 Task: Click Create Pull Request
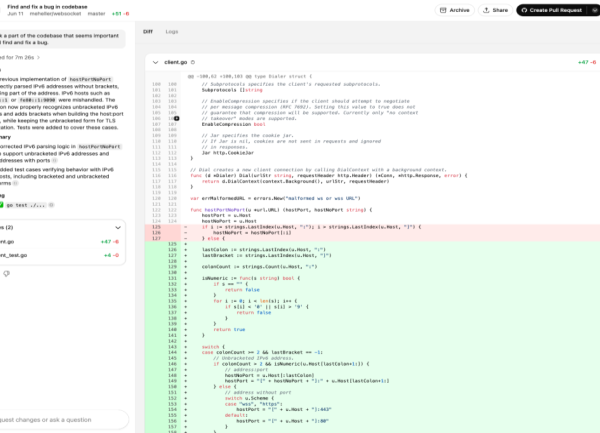[552, 10]
